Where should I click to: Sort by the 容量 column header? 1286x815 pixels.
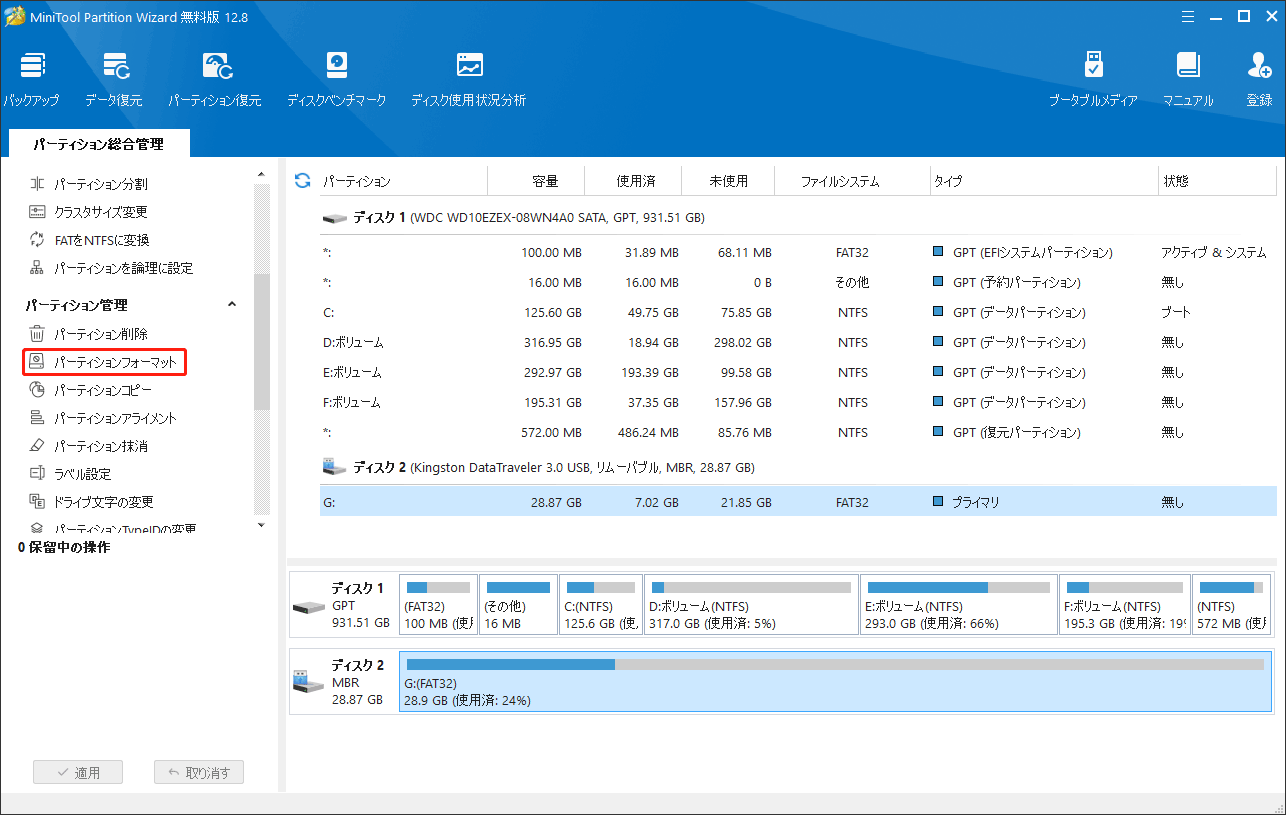[536, 181]
